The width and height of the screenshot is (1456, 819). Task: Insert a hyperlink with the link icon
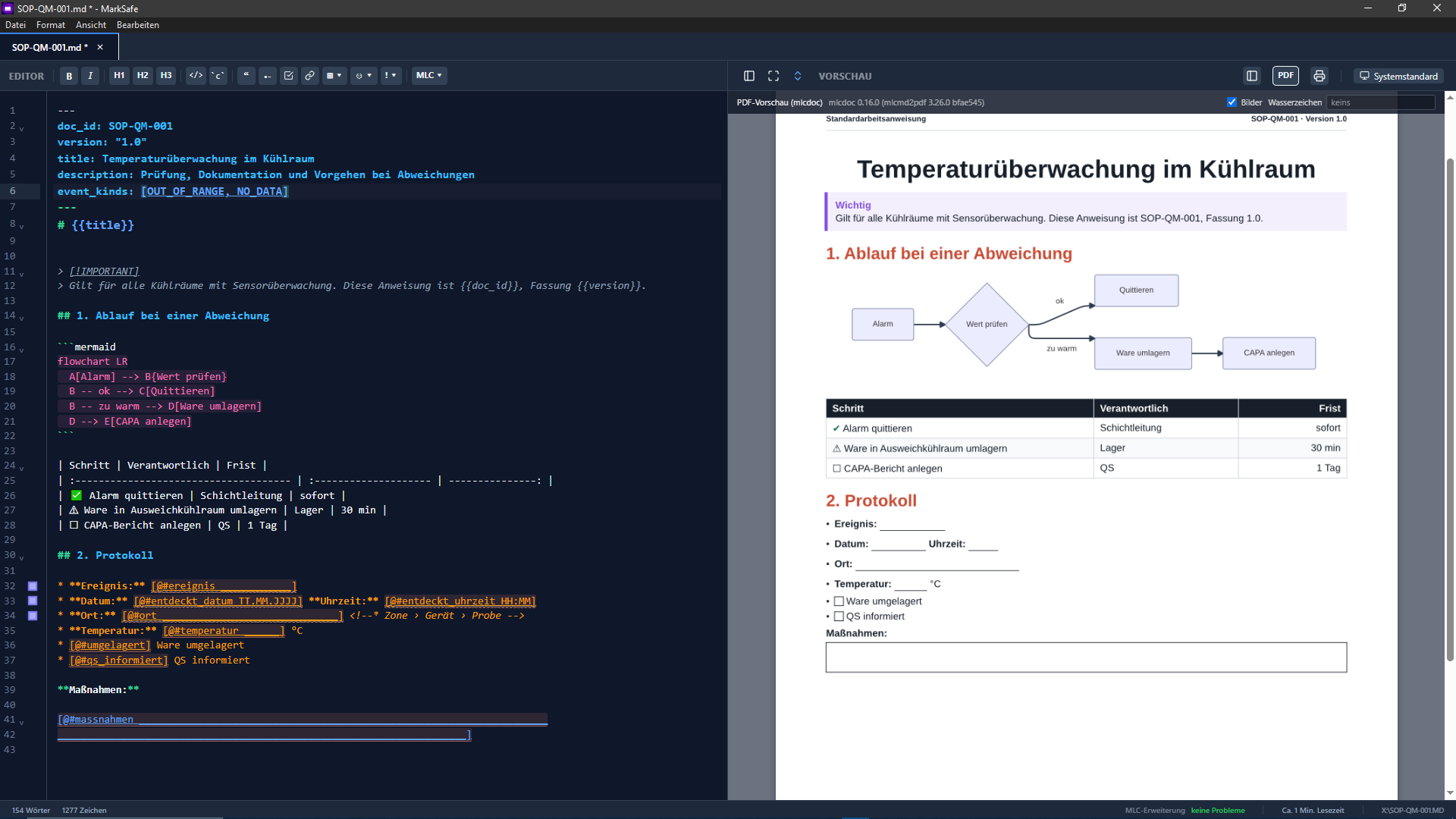point(309,76)
